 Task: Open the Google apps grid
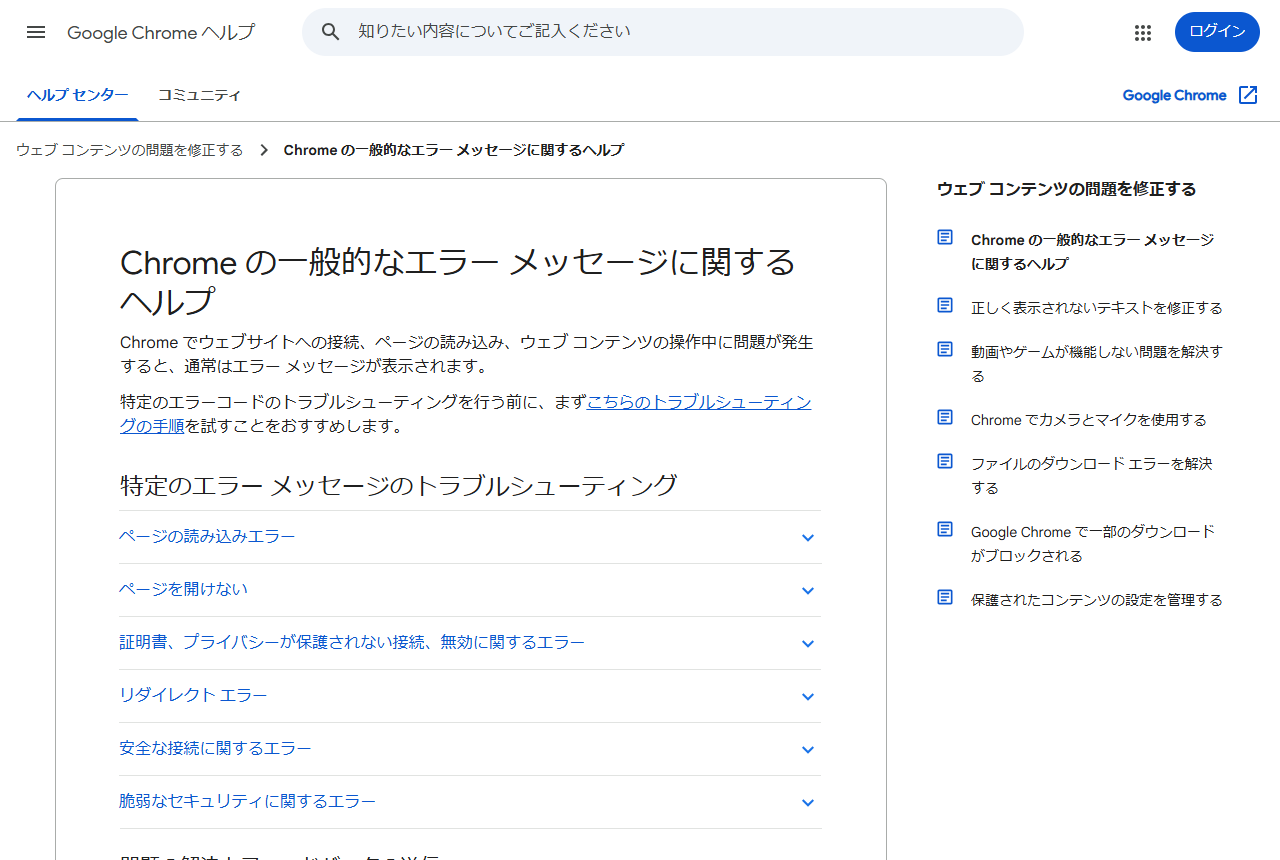tap(1143, 32)
